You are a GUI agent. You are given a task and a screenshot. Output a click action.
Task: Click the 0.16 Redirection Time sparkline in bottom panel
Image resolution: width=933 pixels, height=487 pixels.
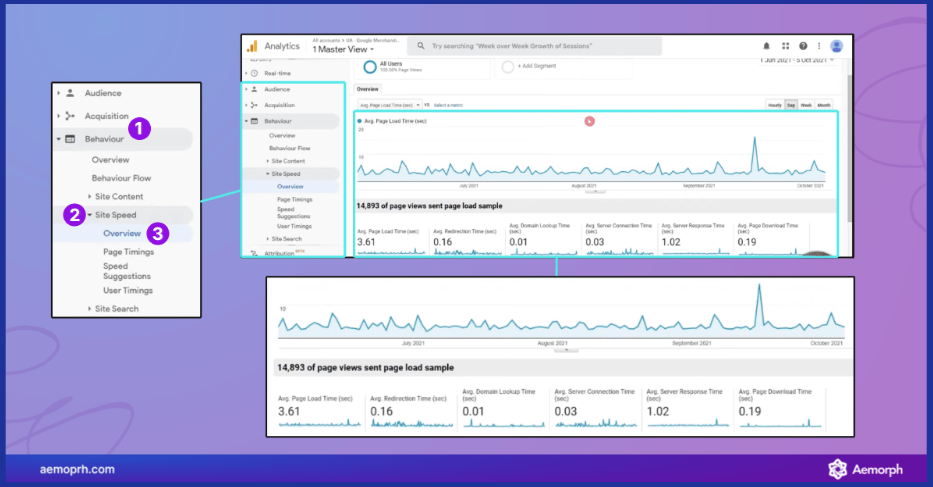tap(412, 423)
